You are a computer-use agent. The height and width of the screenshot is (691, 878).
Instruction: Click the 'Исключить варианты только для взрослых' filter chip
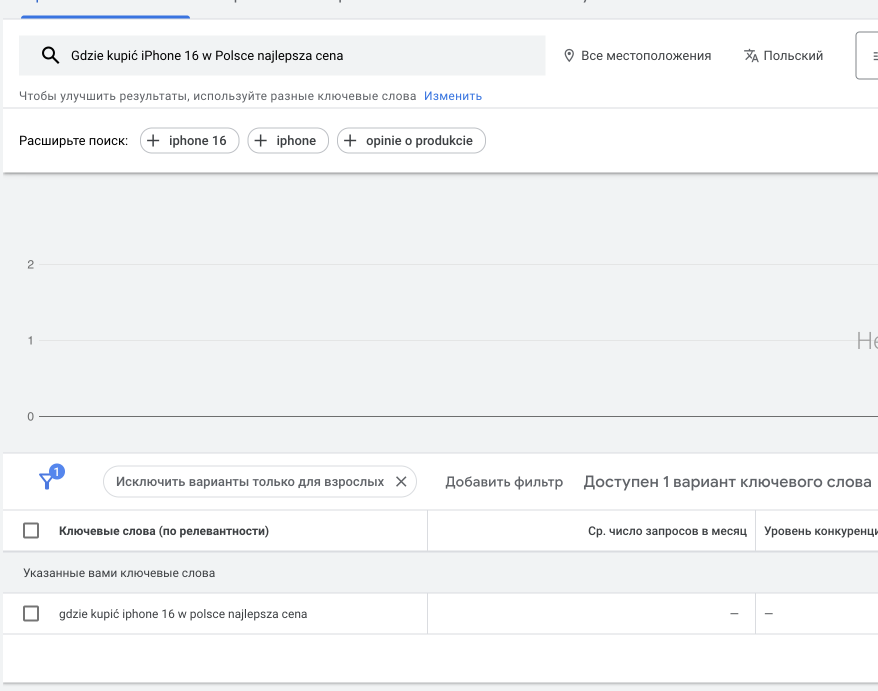(249, 482)
